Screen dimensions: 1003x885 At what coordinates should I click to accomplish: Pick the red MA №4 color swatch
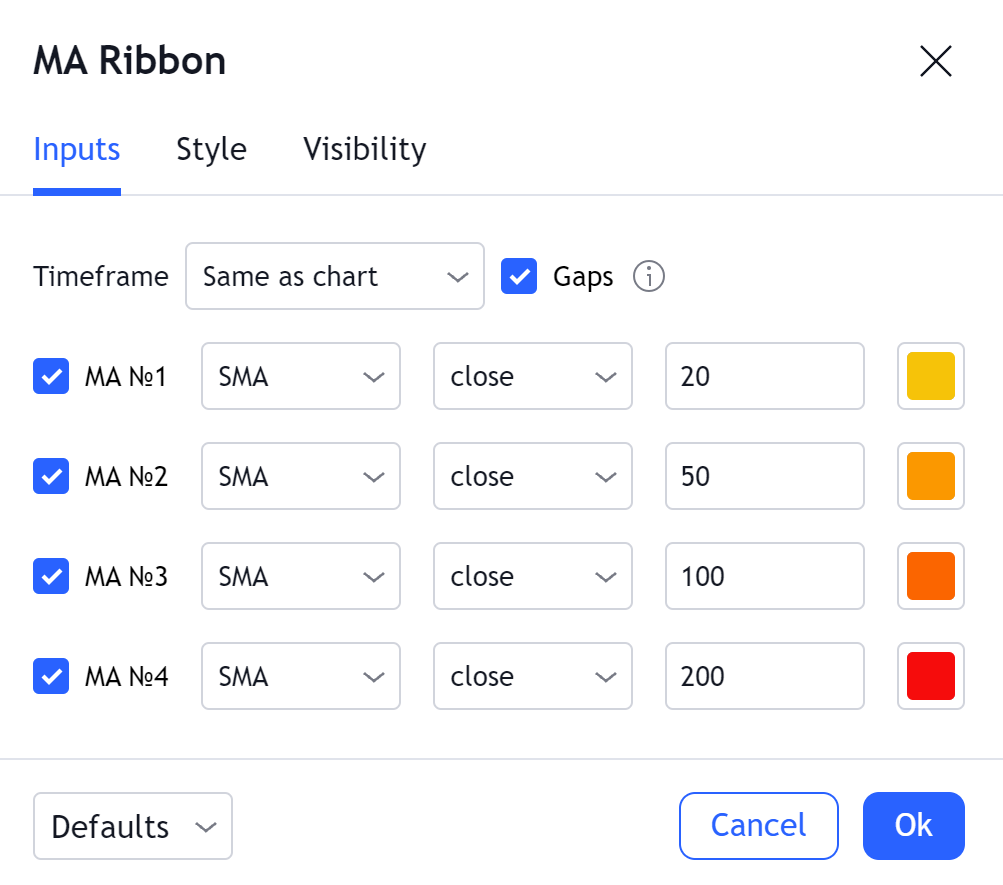pyautogui.click(x=930, y=676)
